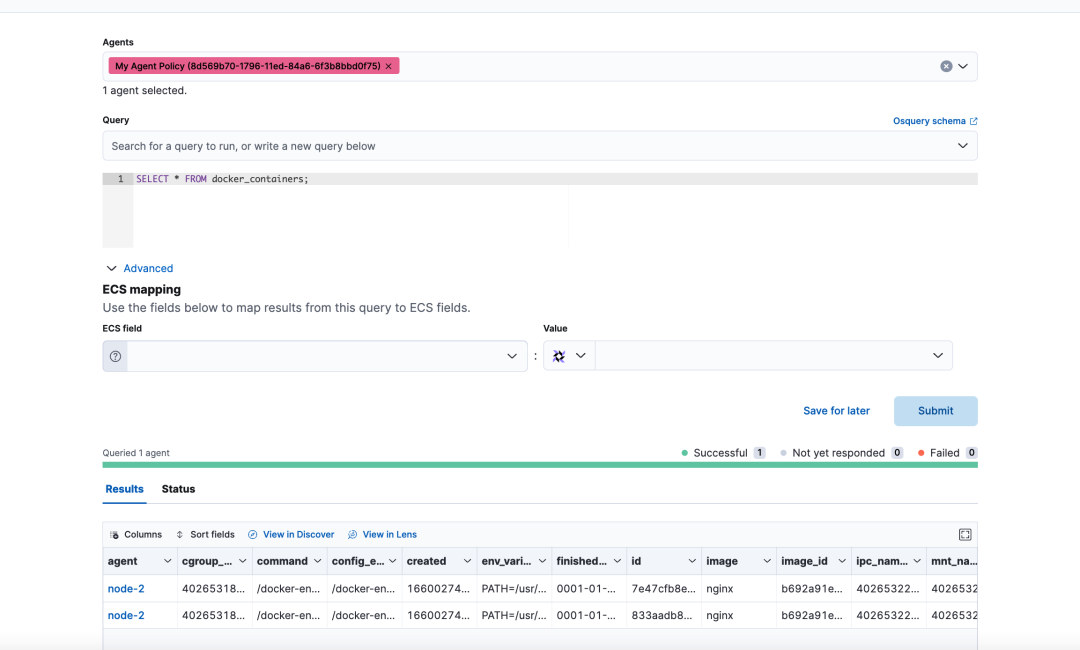Viewport: 1080px width, 650px height.
Task: Select the Results tab
Action: click(125, 489)
